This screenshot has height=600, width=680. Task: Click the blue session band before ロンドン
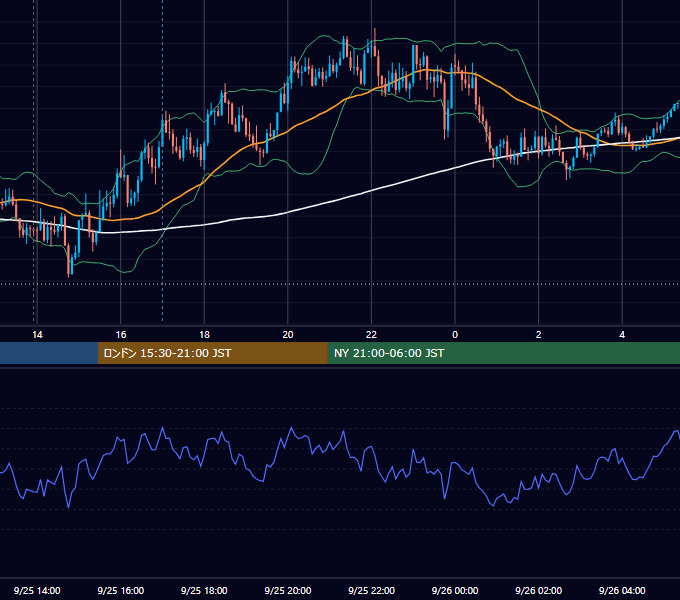point(49,353)
